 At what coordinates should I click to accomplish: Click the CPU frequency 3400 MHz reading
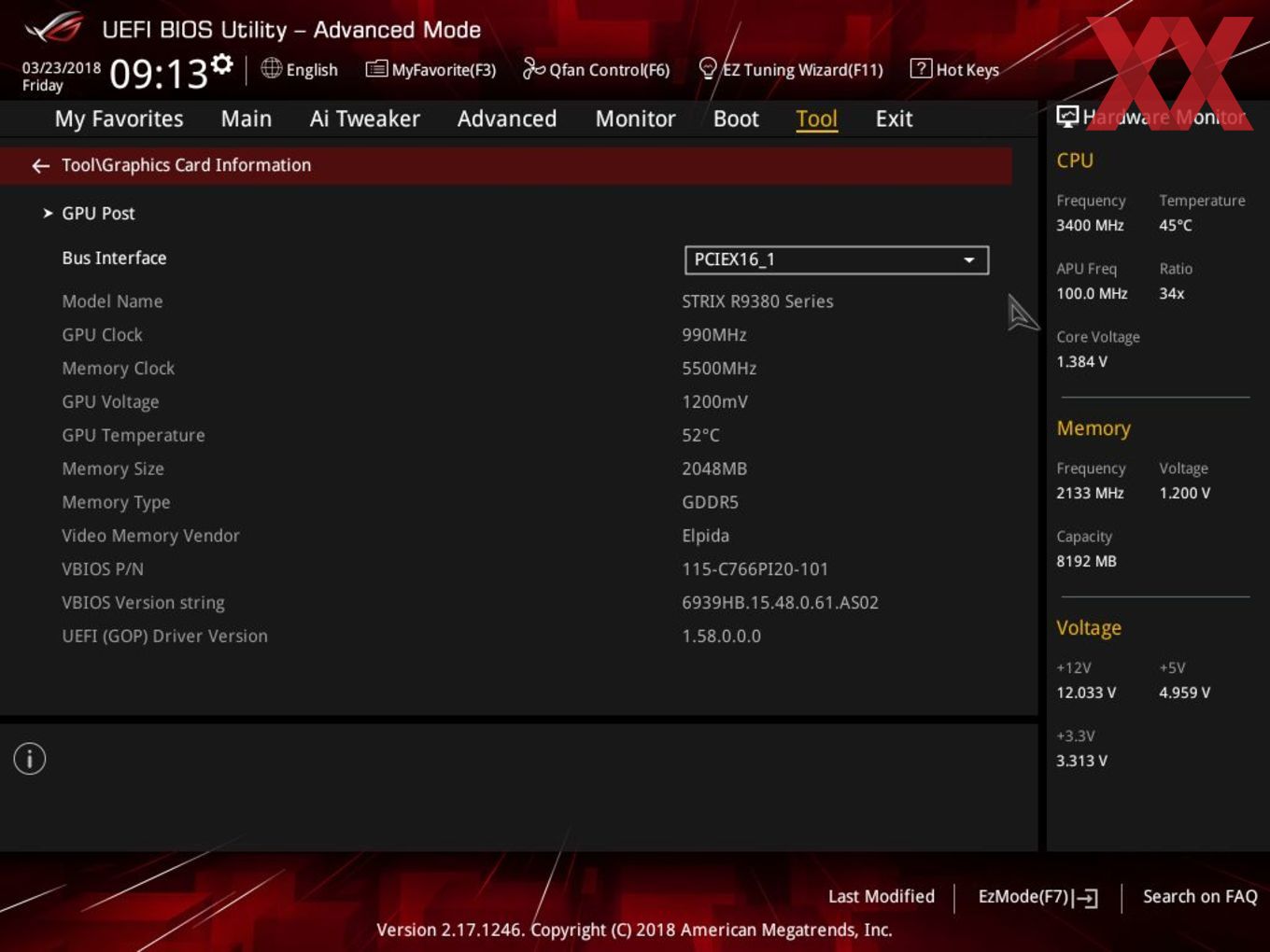(1090, 226)
